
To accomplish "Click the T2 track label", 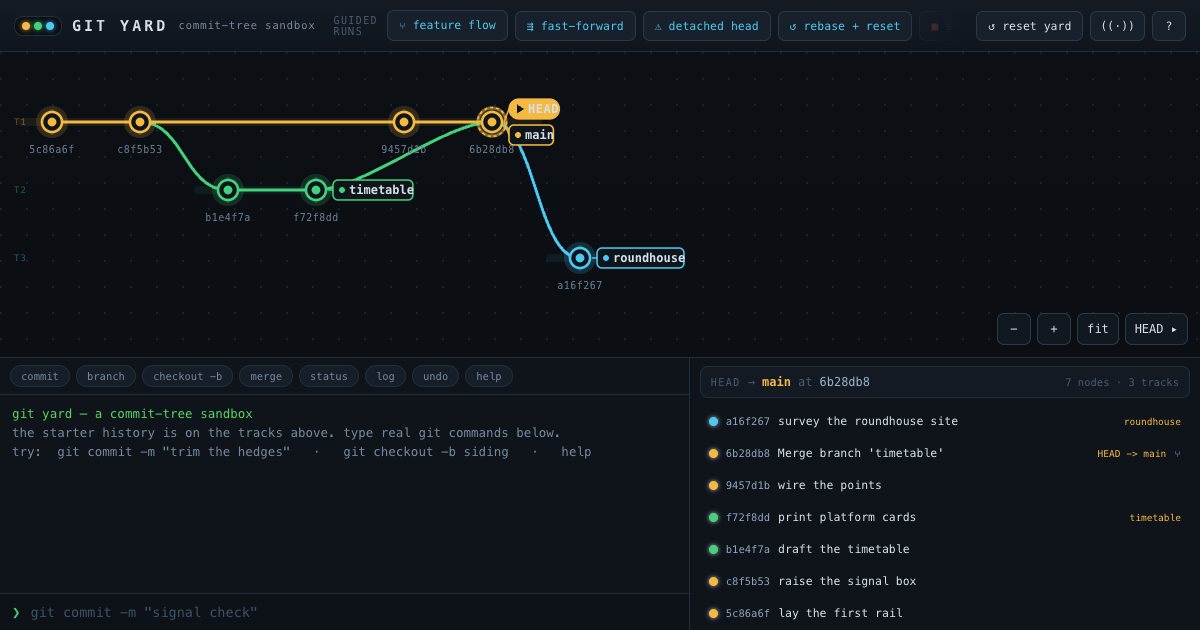I will point(20,190).
